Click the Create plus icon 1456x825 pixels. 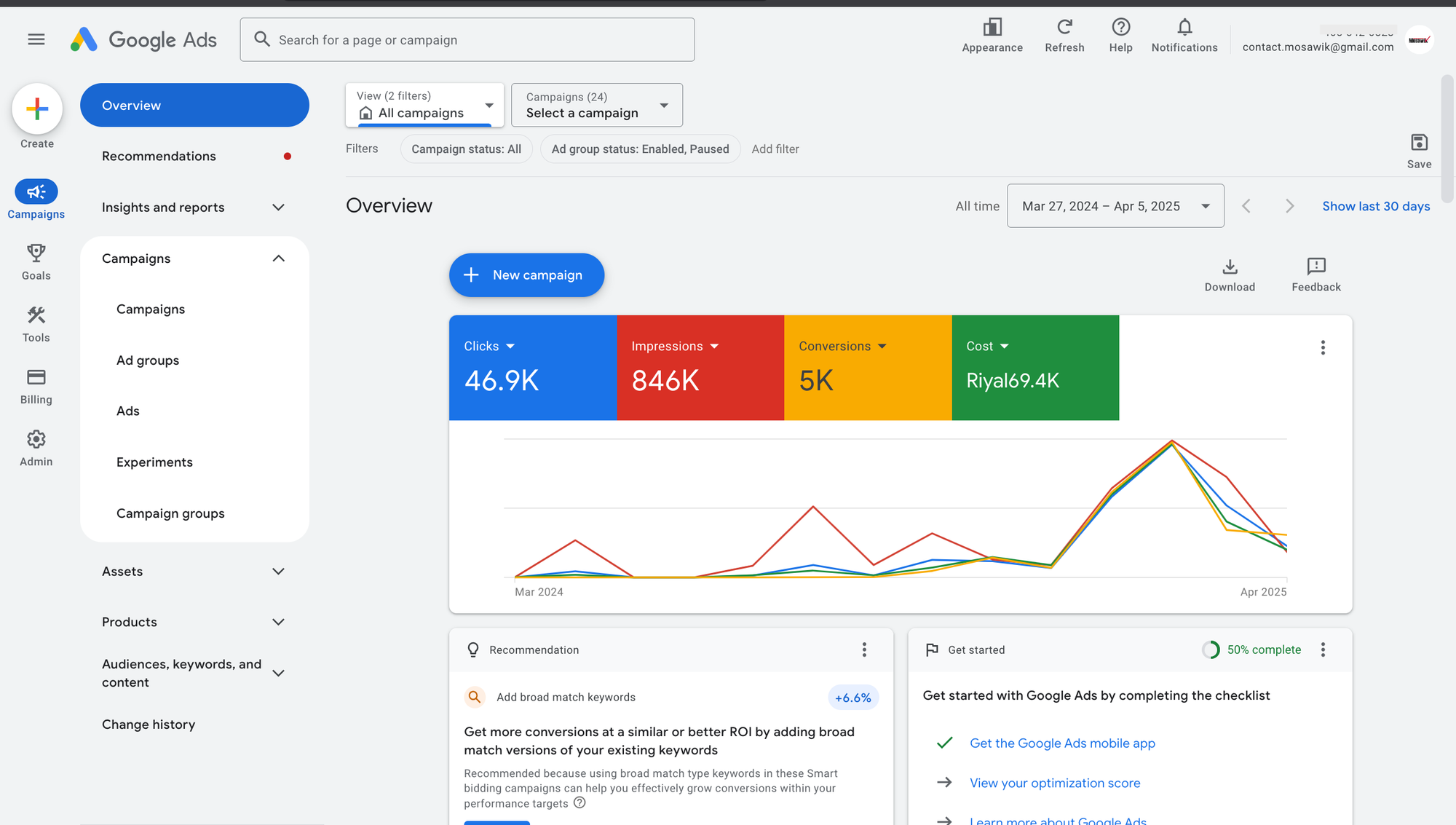(x=37, y=109)
